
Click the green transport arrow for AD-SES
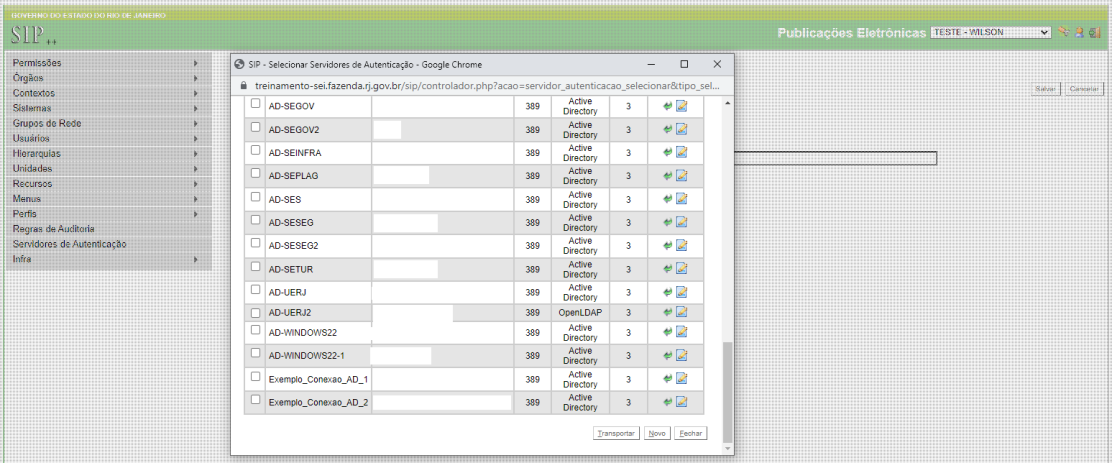(667, 199)
